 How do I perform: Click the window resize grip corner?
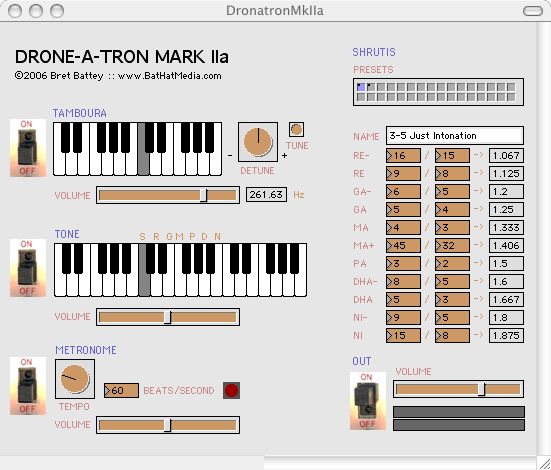tap(544, 463)
